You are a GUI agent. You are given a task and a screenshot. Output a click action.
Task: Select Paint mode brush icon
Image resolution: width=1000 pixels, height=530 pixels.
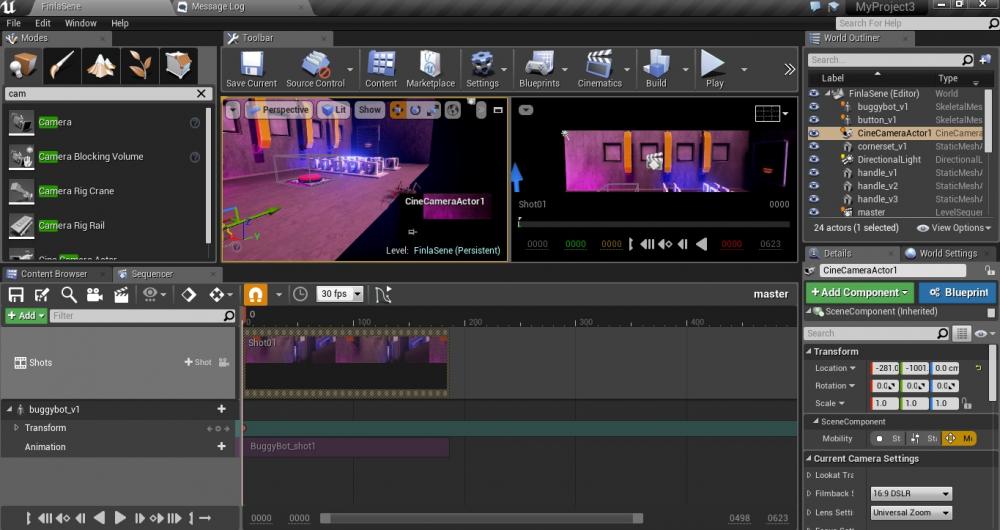point(62,66)
